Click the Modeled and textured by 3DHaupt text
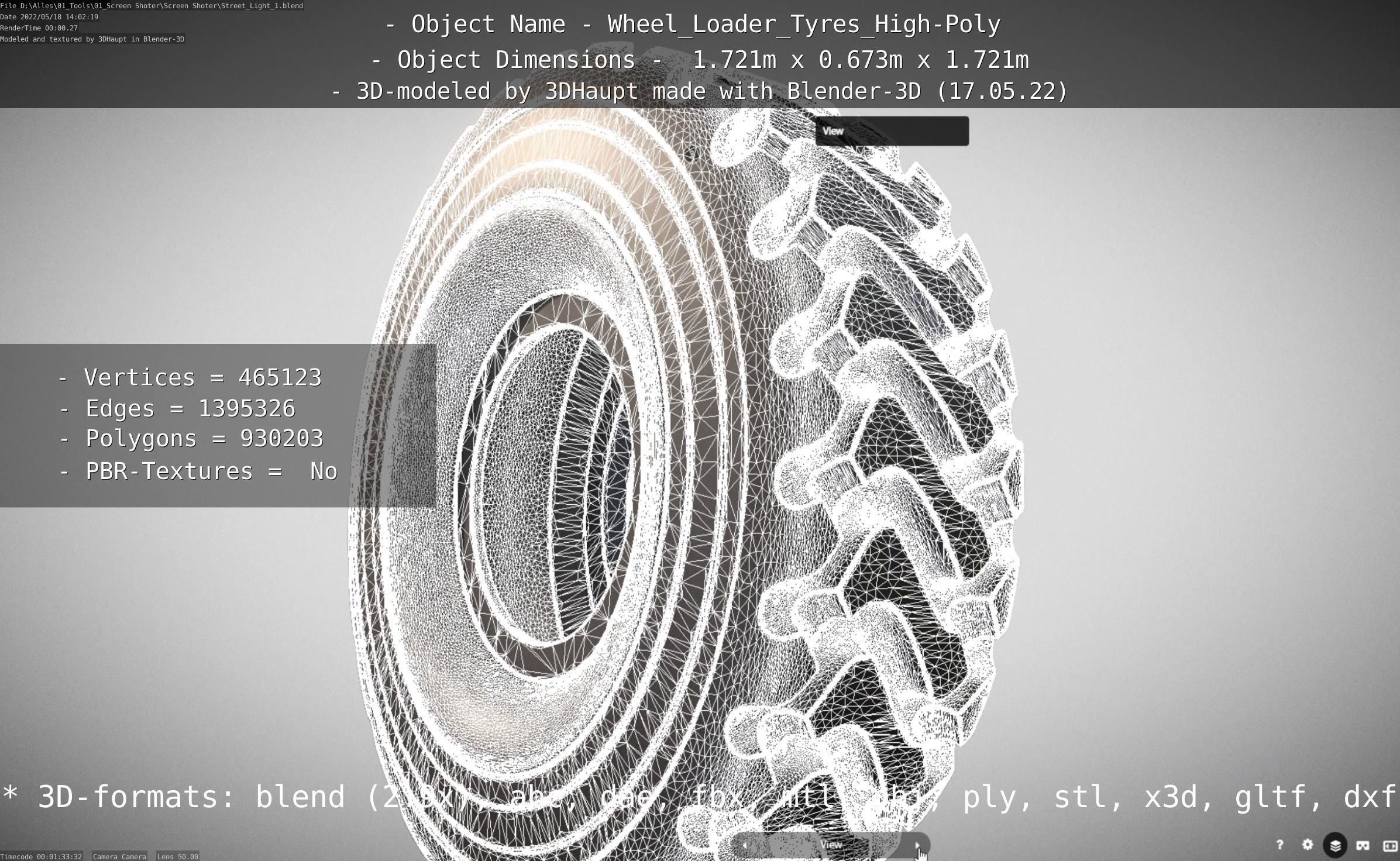1400x861 pixels. [92, 39]
